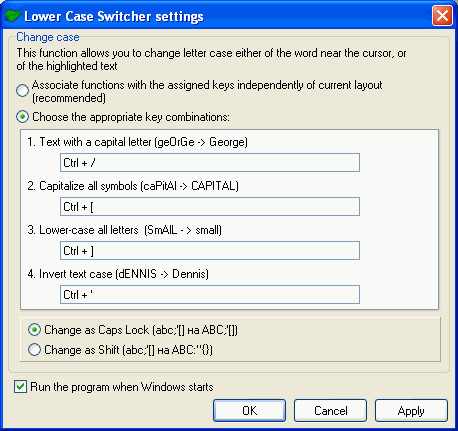Click the OK button
The width and height of the screenshot is (458, 431).
tap(249, 411)
